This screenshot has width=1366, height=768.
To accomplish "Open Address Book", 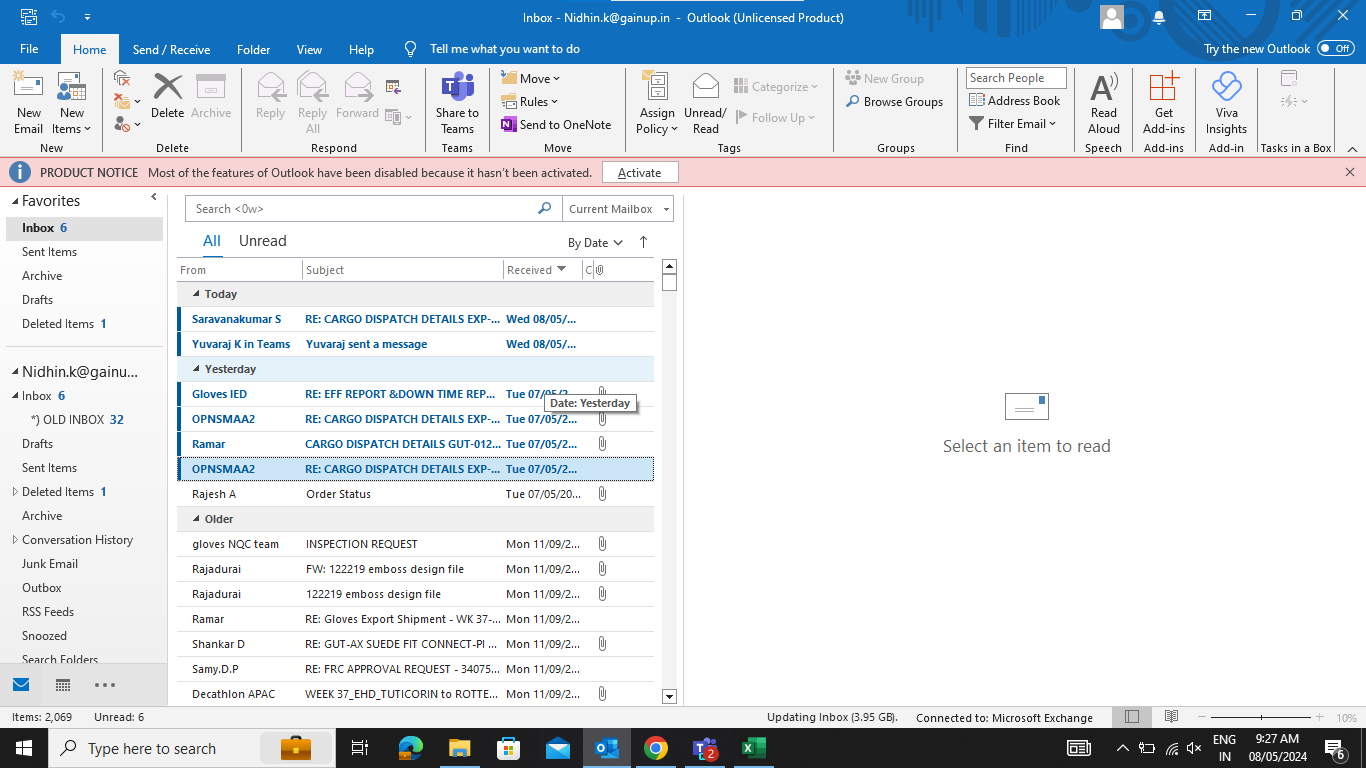I will point(1014,101).
